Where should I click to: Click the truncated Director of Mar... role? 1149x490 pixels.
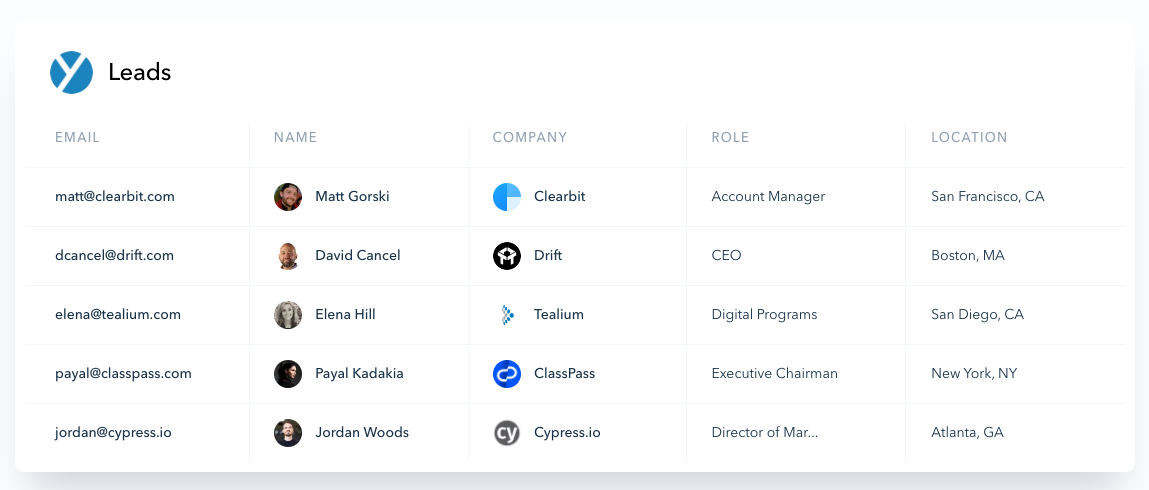(x=765, y=433)
